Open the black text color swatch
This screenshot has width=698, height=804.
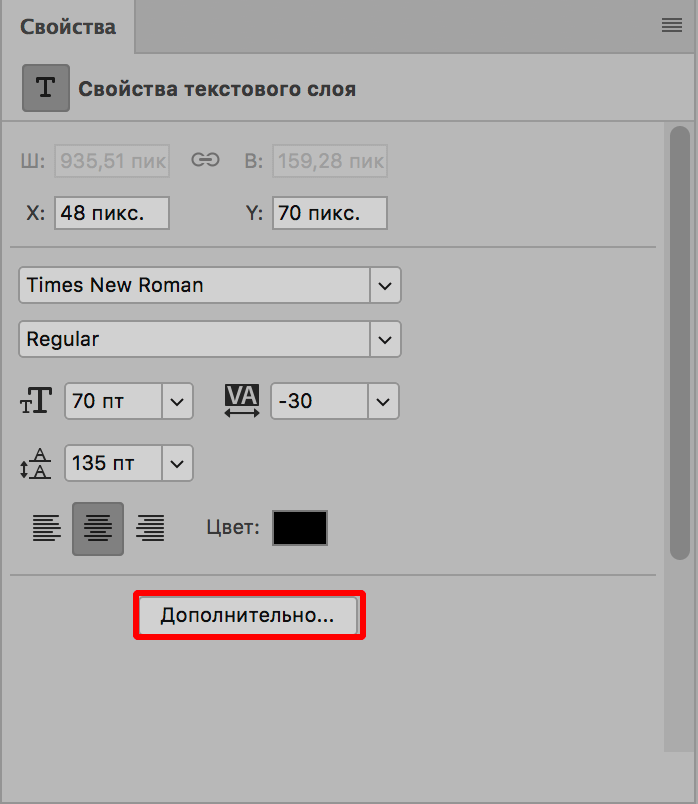point(300,528)
